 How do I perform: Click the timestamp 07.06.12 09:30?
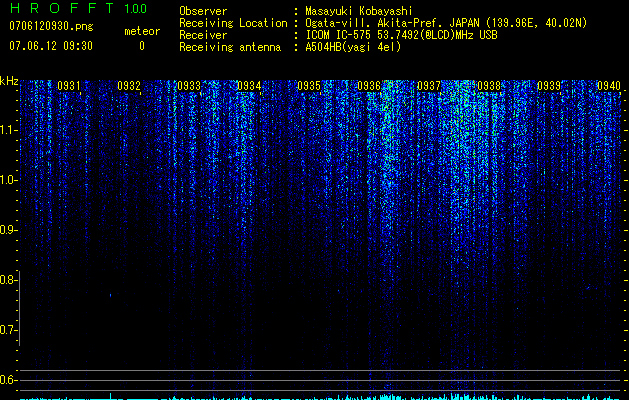click(x=51, y=46)
